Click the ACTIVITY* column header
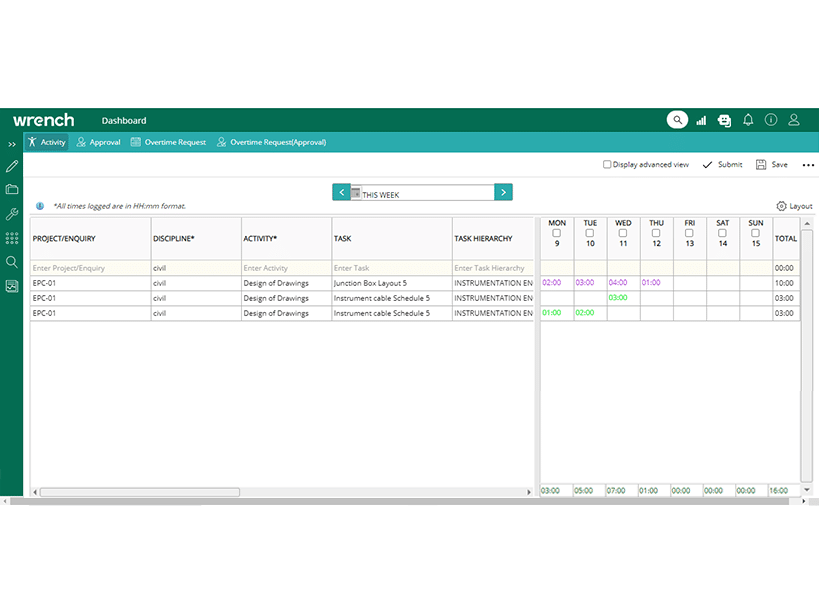Image resolution: width=819 pixels, height=614 pixels. [286, 239]
